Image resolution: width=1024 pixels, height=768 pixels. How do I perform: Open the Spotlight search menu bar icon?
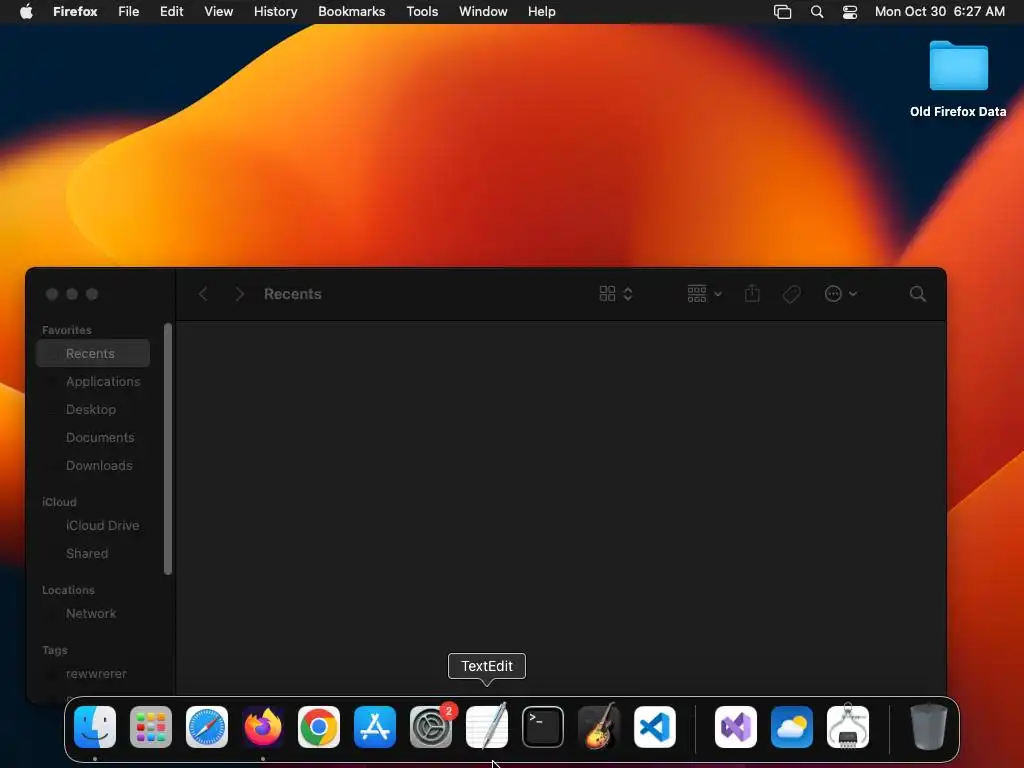(x=816, y=12)
